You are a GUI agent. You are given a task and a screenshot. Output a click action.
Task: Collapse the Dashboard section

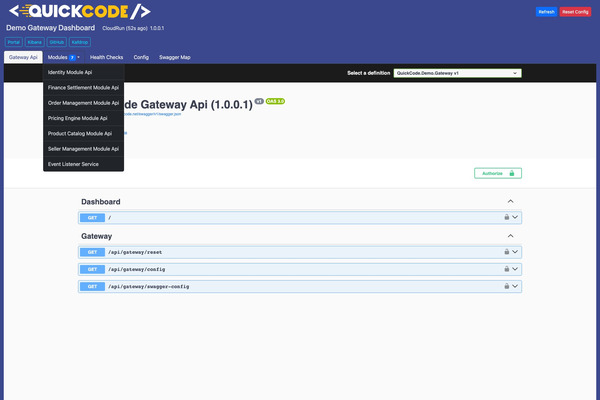(510, 201)
